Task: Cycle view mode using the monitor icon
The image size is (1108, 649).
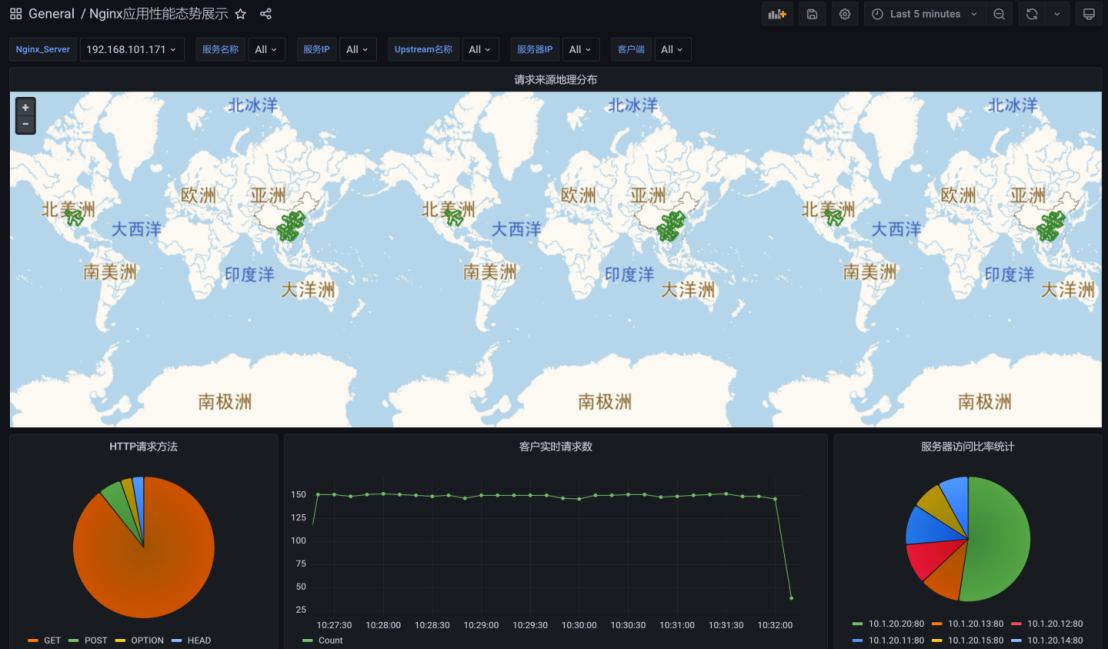Action: point(1089,14)
